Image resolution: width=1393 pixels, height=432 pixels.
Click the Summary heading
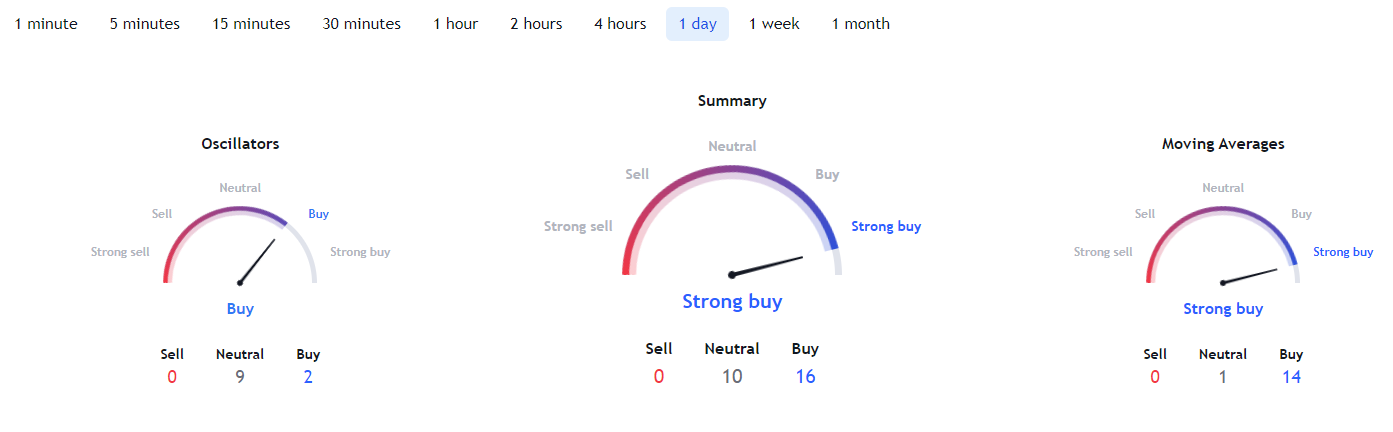pyautogui.click(x=732, y=101)
